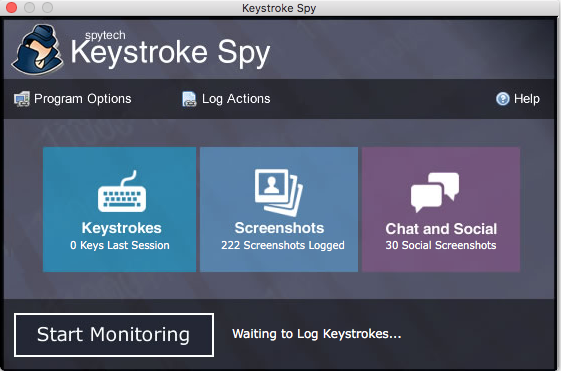Click the spy detective logo icon
The image size is (561, 371).
pyautogui.click(x=37, y=49)
